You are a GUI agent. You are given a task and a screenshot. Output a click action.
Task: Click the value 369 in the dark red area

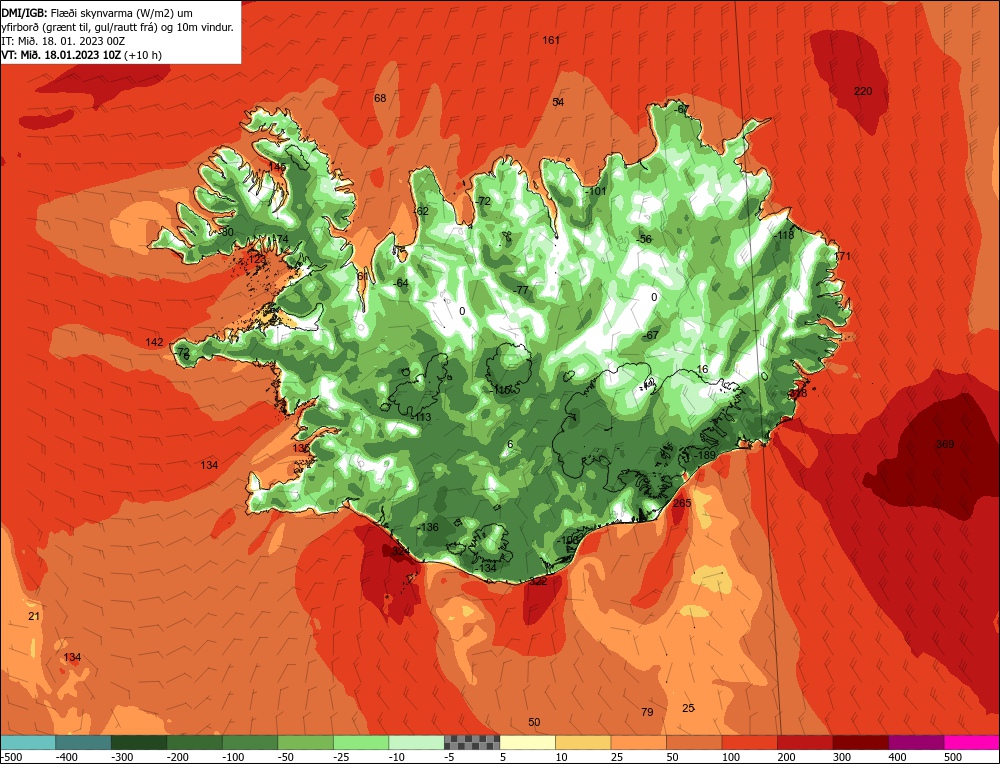click(x=945, y=444)
